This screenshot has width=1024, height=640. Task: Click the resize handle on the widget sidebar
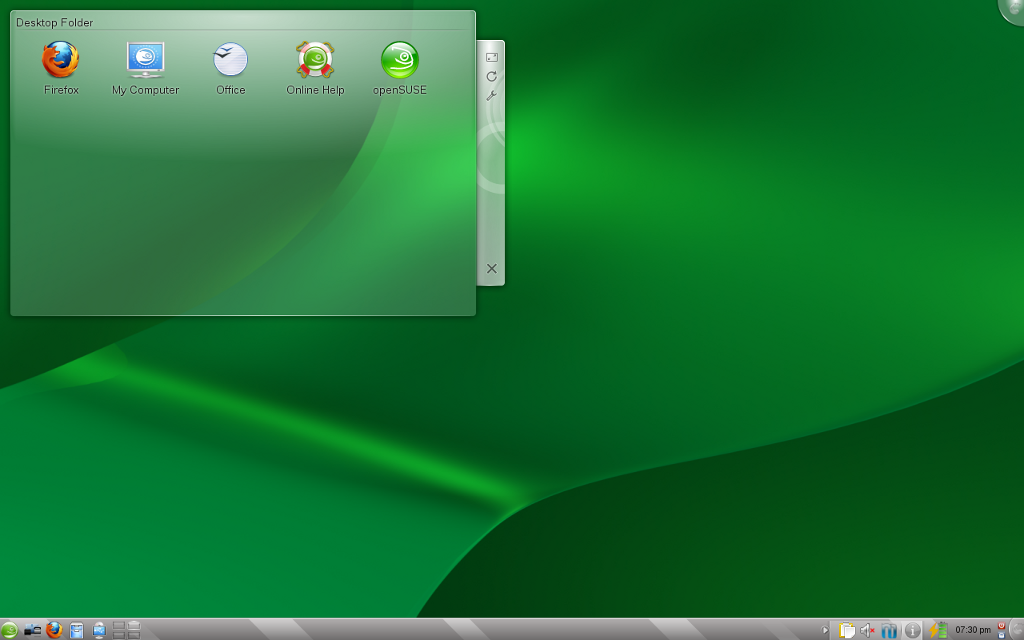[x=491, y=57]
